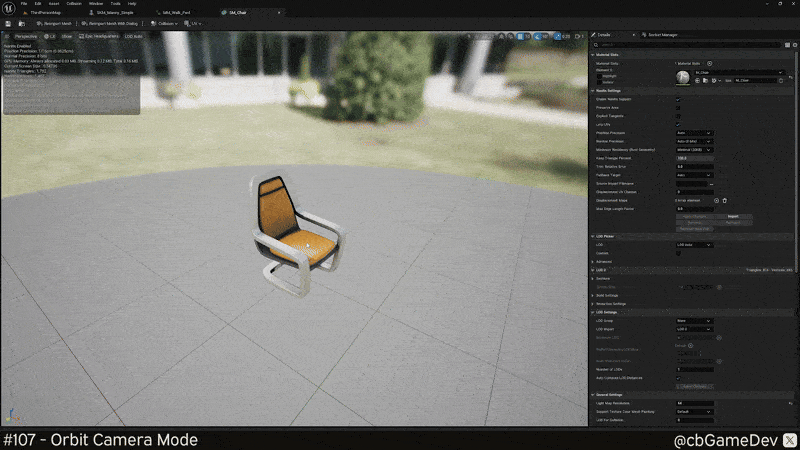Switch to the SKM_Manny_Simple tab

click(x=114, y=12)
